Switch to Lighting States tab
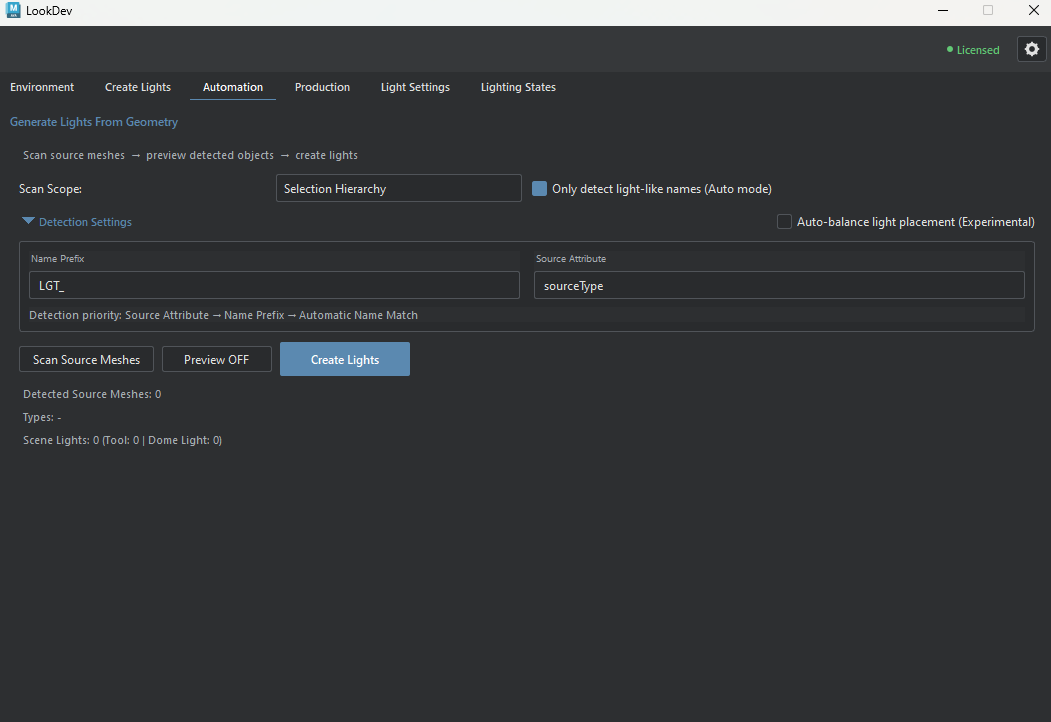The image size is (1051, 722). pos(518,87)
